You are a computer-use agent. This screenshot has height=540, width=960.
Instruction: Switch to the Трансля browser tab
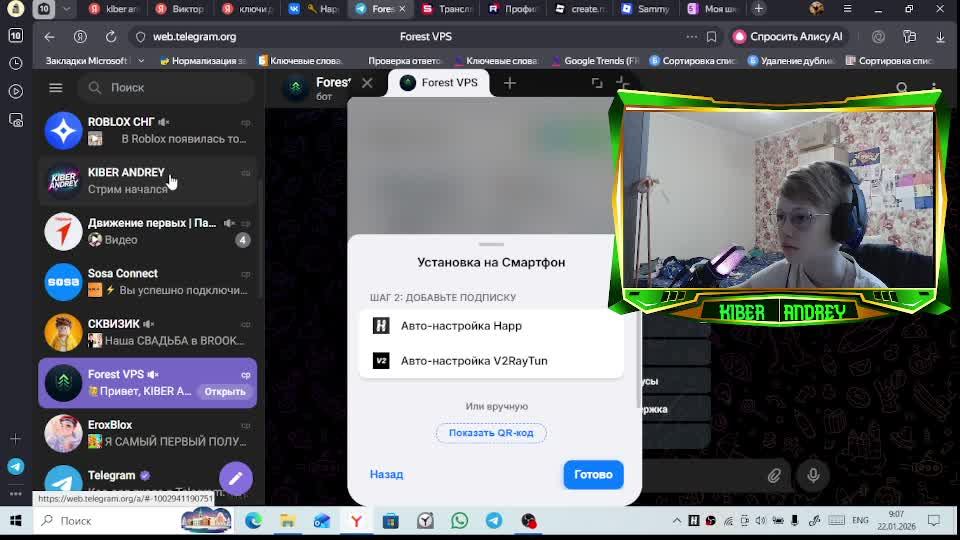pos(448,9)
